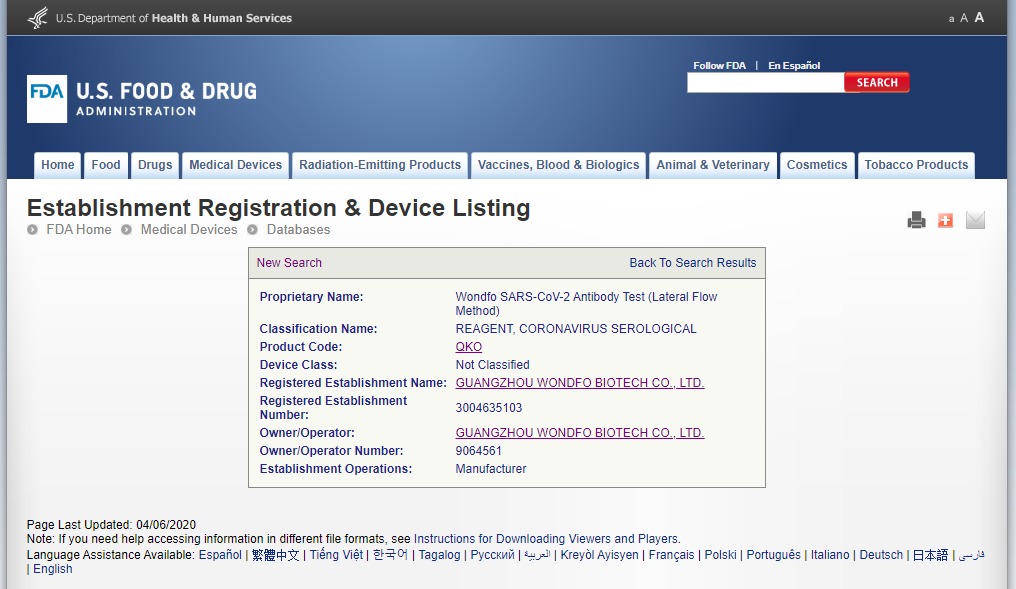Start a New Search

(289, 263)
